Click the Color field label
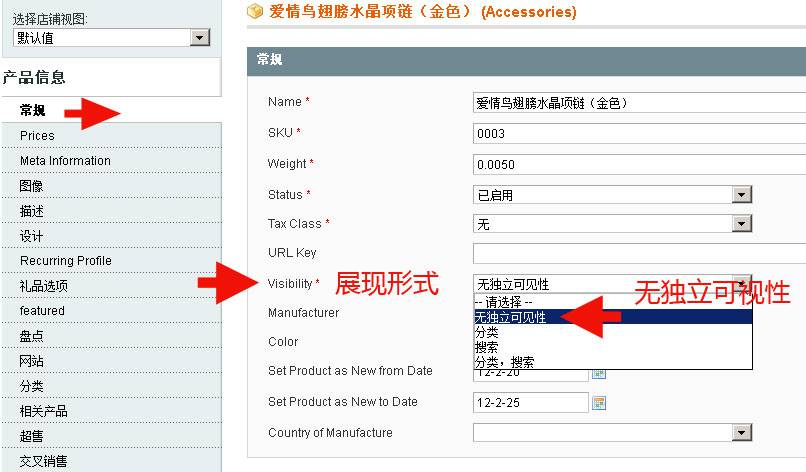 pyautogui.click(x=283, y=341)
